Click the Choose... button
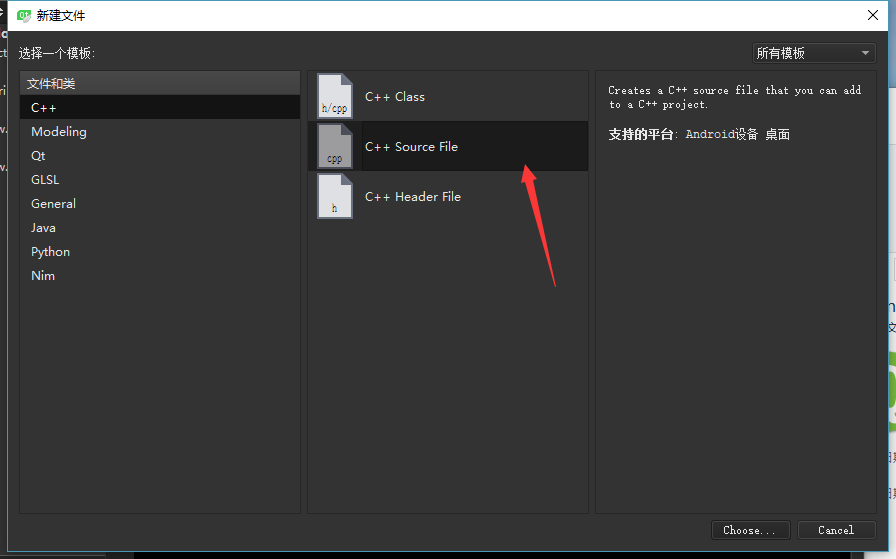Screen dimensions: 896x559 click(750, 530)
